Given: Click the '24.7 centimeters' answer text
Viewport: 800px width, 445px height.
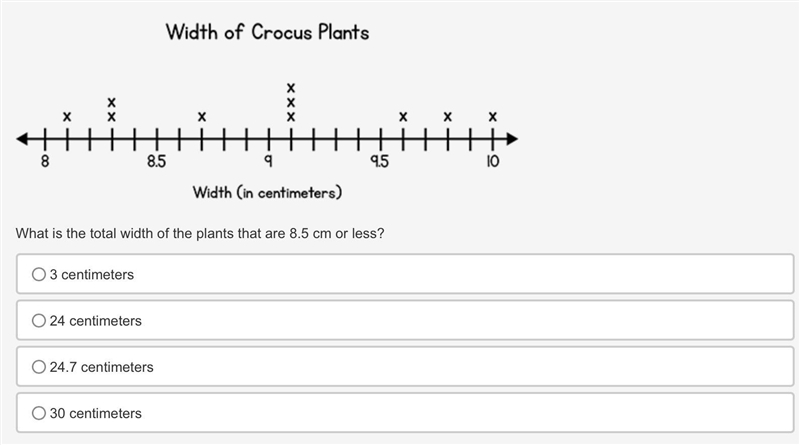Looking at the screenshot, I should click(102, 367).
